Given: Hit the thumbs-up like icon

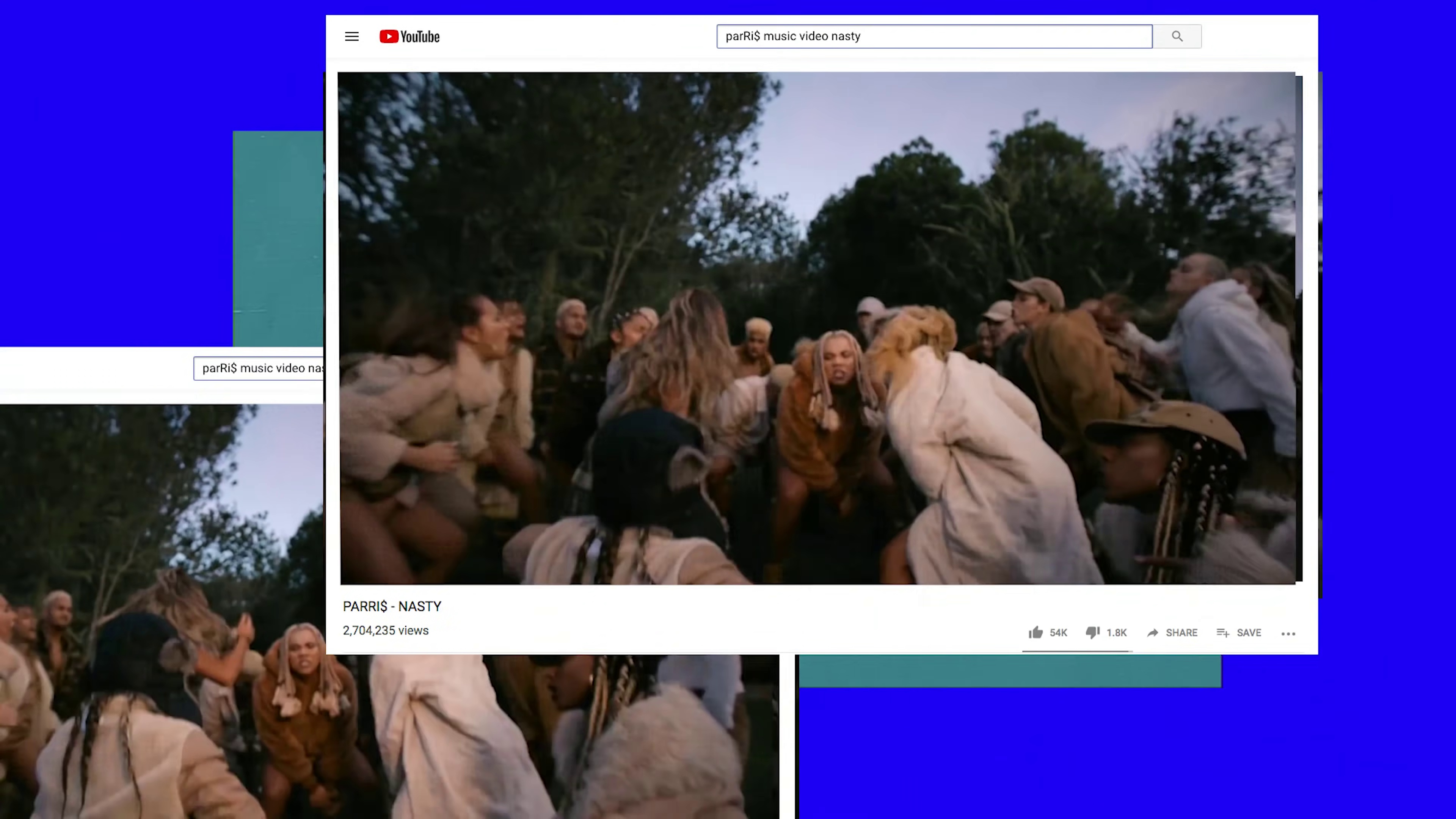Looking at the screenshot, I should 1036,632.
